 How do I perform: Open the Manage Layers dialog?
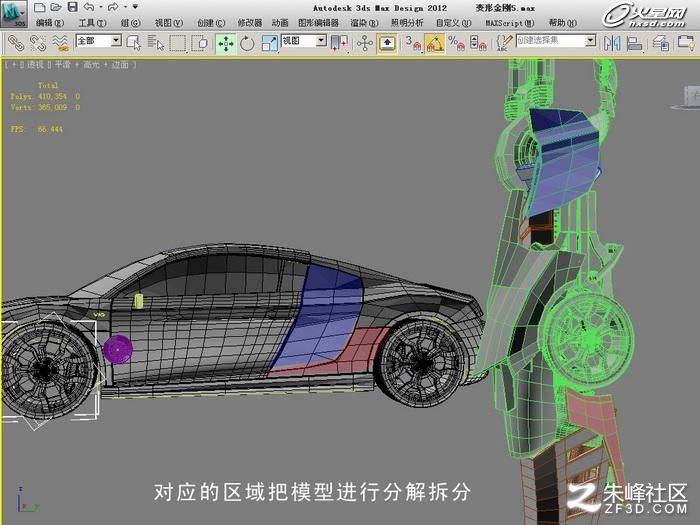point(661,44)
